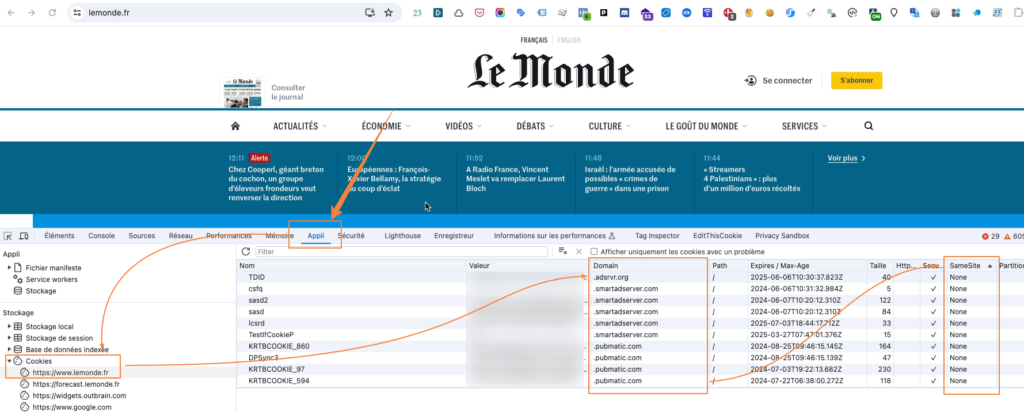Open the extension with green ON badge

click(874, 13)
